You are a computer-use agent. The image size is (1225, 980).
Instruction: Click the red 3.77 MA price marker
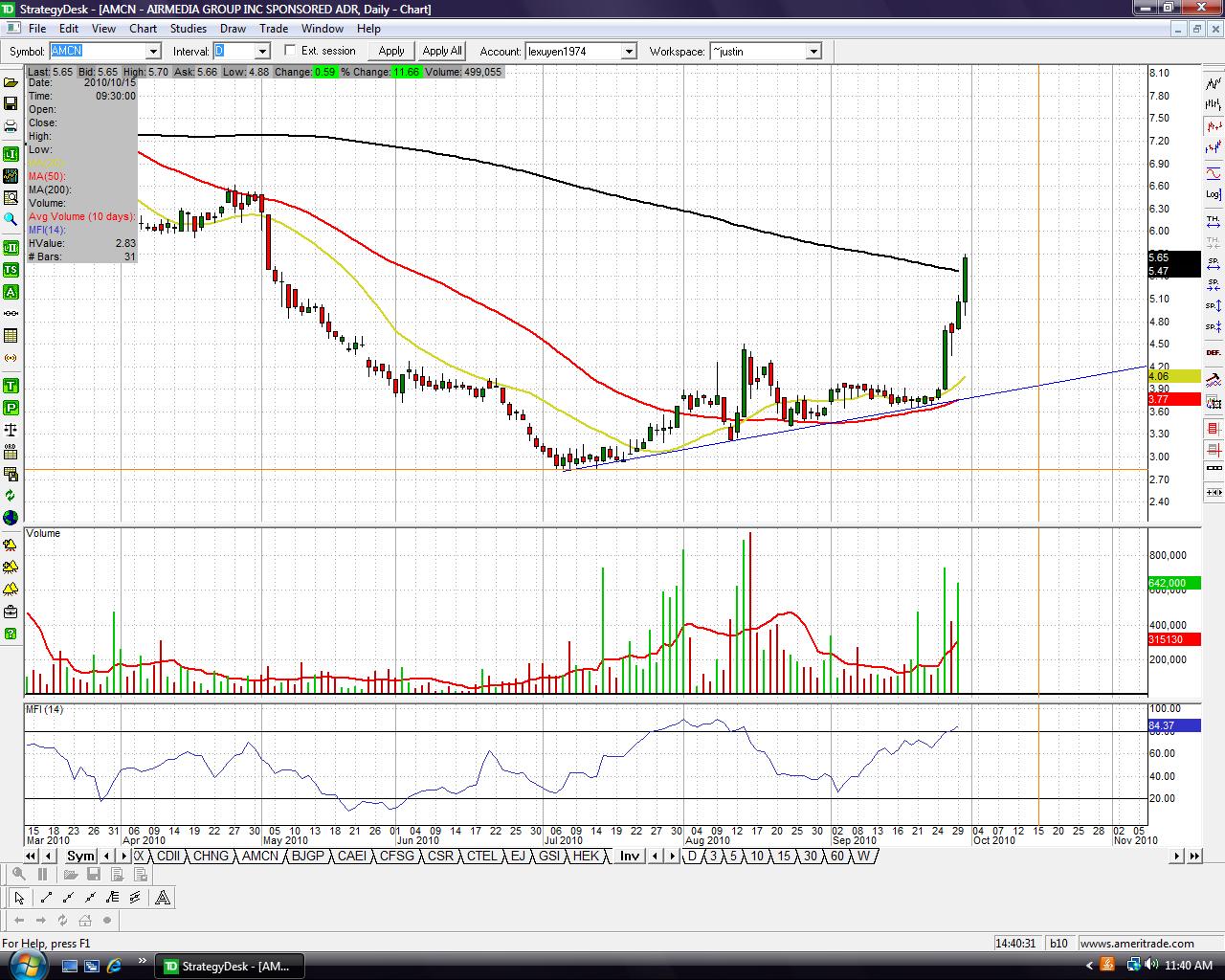[1174, 400]
